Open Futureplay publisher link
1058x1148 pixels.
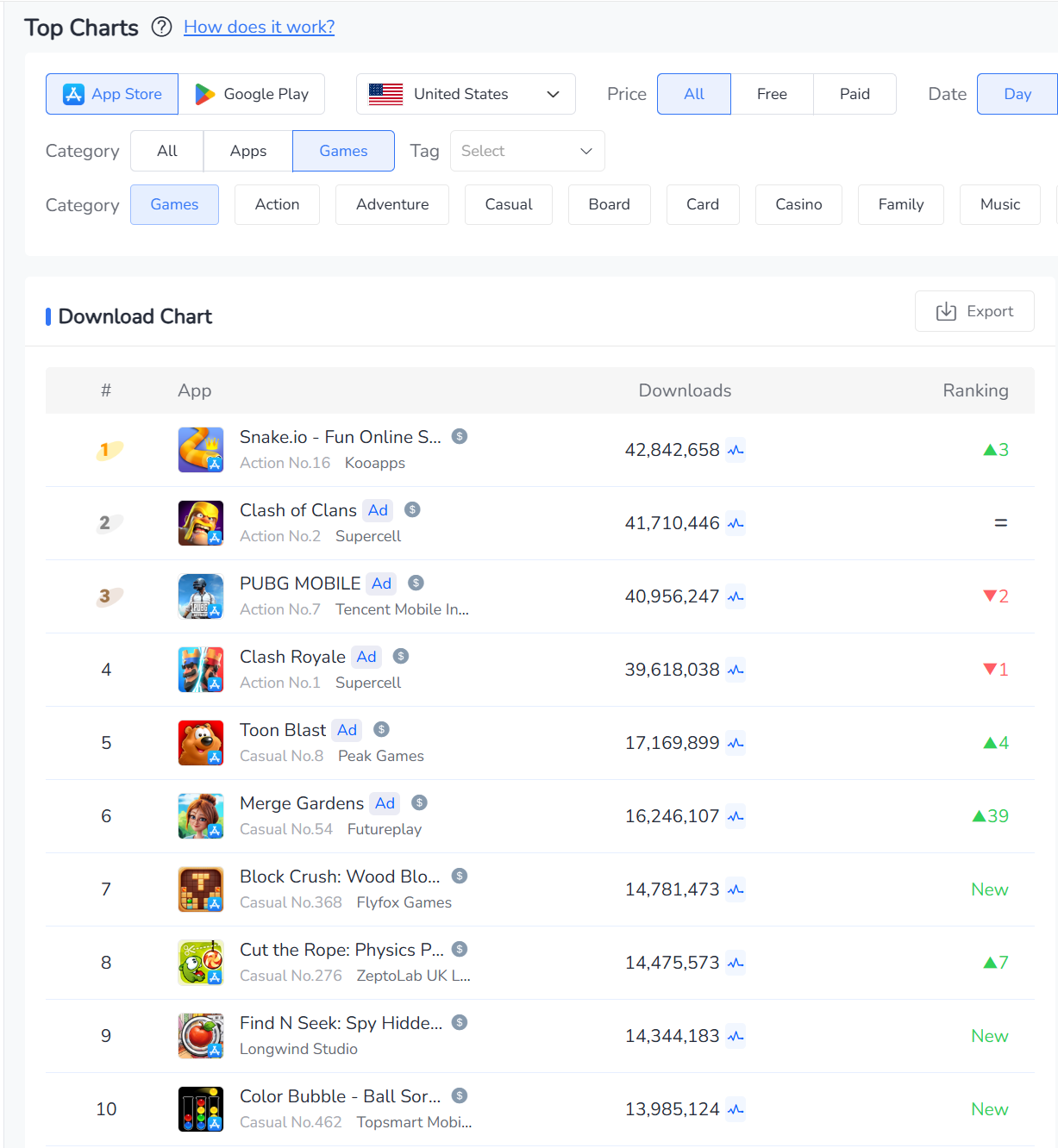click(x=385, y=829)
